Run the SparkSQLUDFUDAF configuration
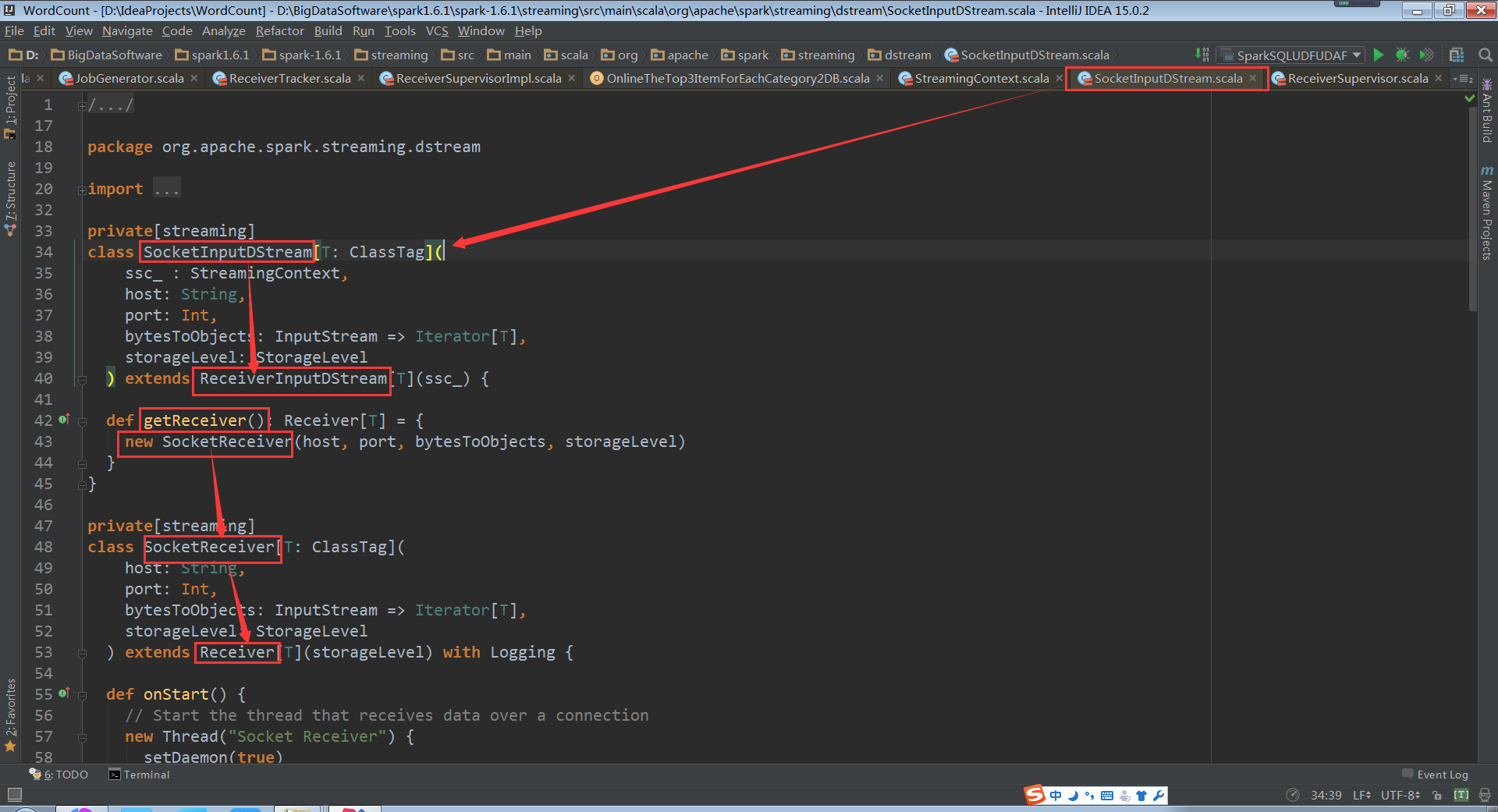 coord(1379,55)
